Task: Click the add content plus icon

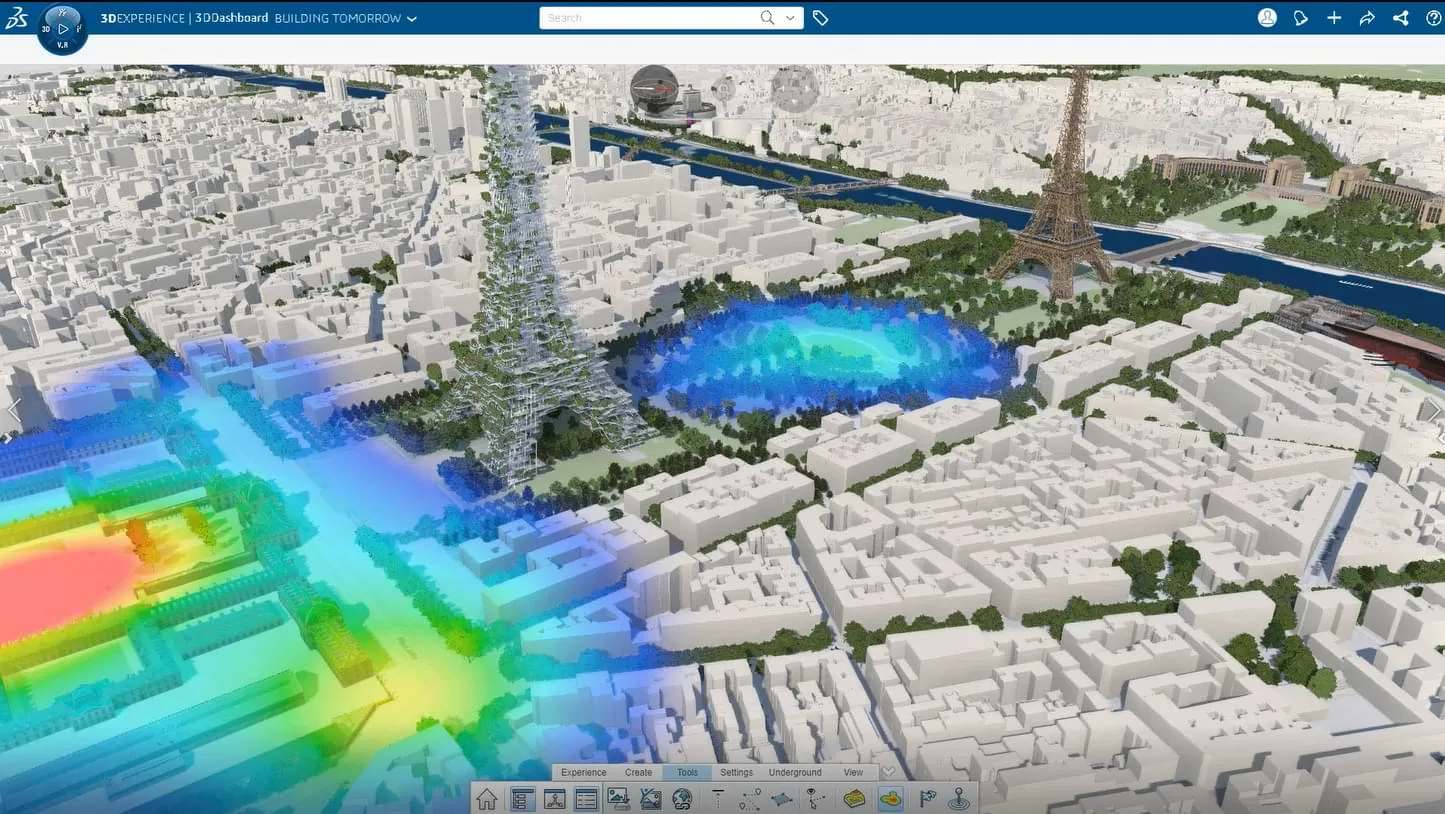Action: pos(1334,17)
